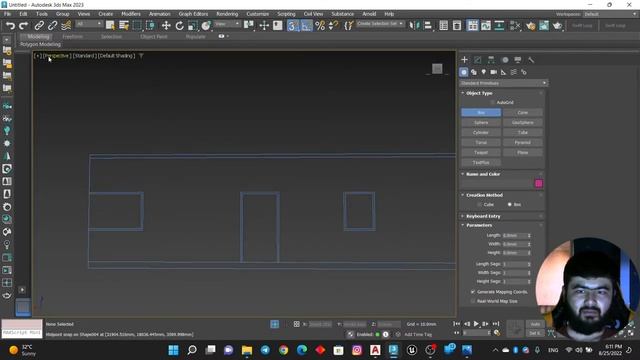
Task: Open the Hierarchy panel tab
Action: tap(491, 60)
